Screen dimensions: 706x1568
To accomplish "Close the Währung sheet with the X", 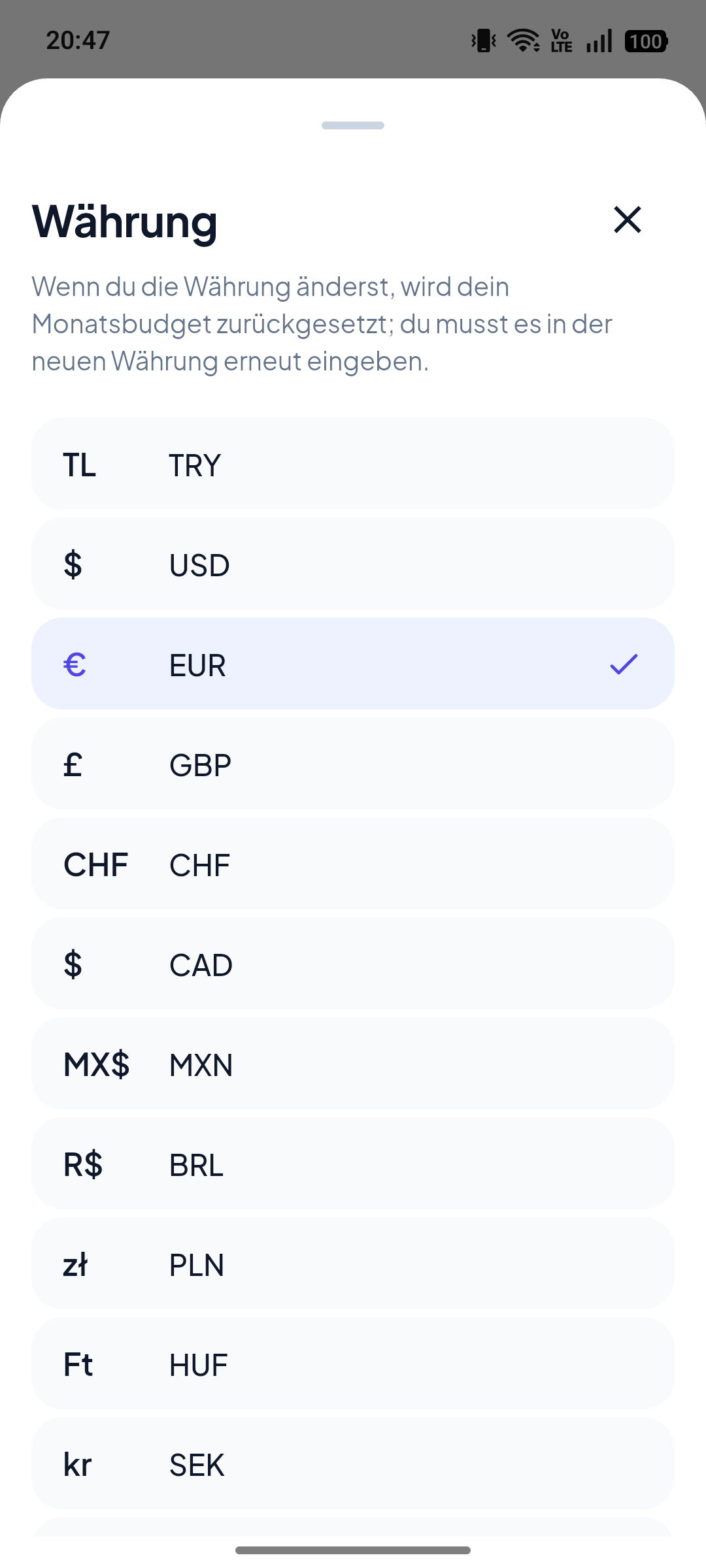I will [628, 220].
